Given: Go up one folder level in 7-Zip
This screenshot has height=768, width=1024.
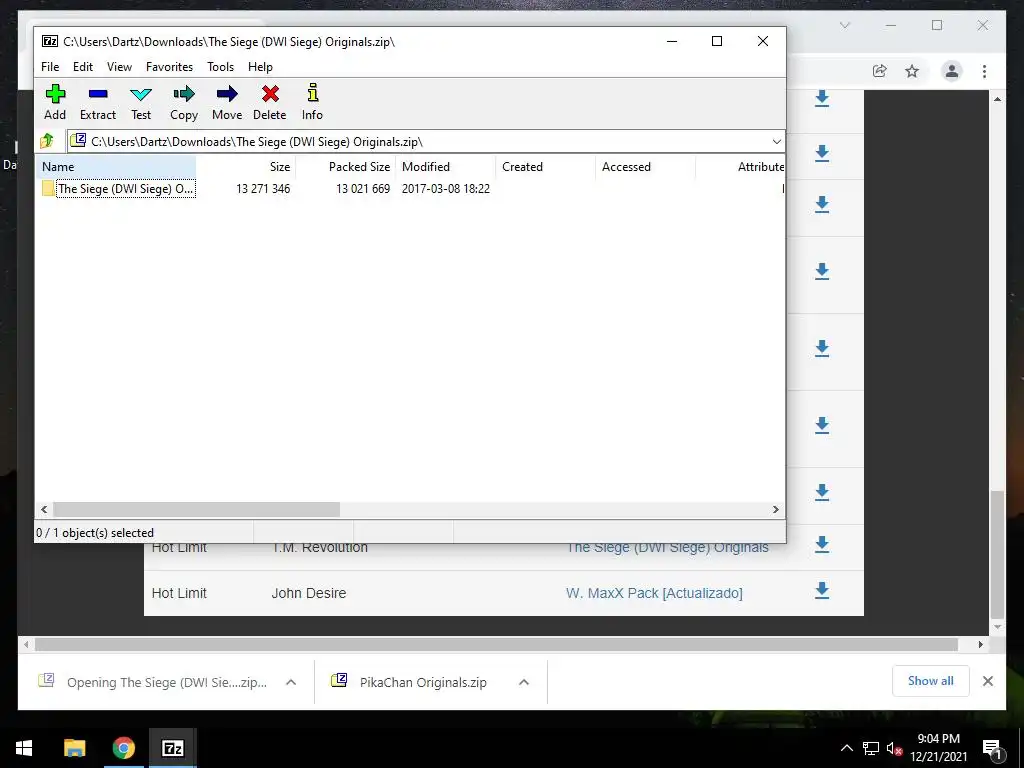Looking at the screenshot, I should pyautogui.click(x=47, y=141).
